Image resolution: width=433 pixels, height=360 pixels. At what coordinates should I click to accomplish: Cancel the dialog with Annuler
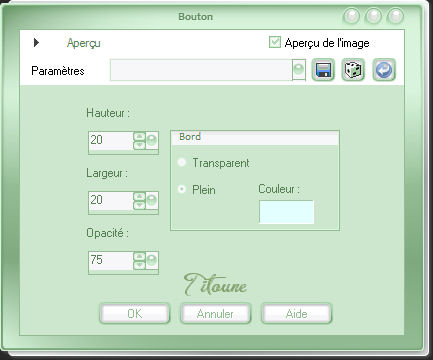[215, 313]
